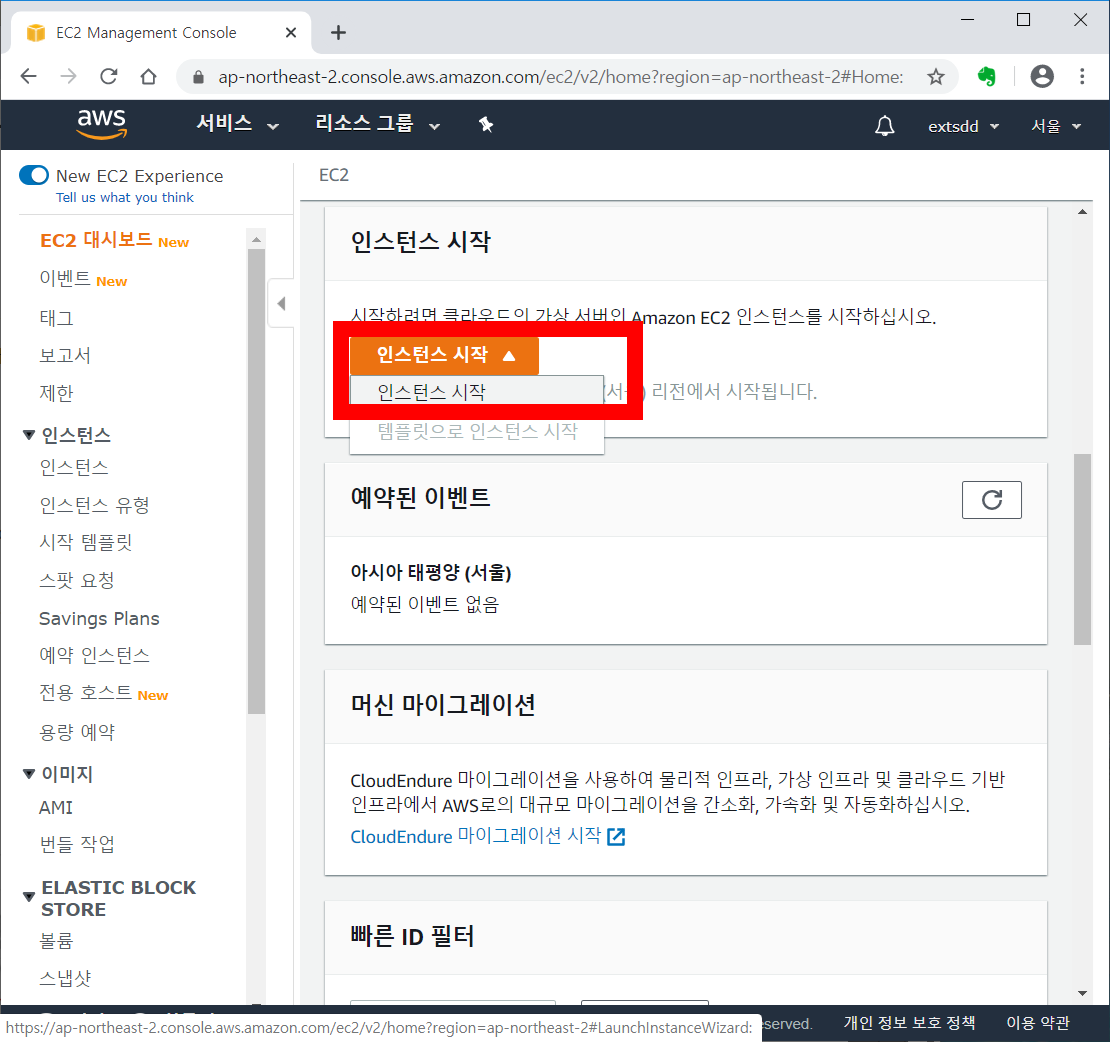
Task: Open the 서비스 services dropdown
Action: (236, 124)
